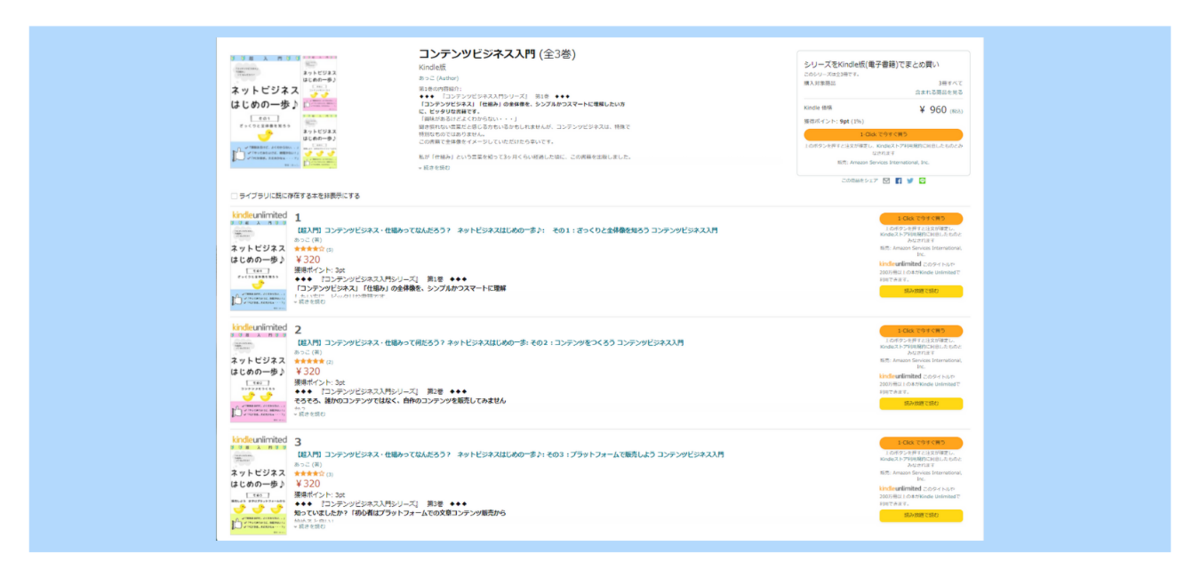Open the author link under book 3 title
Image resolution: width=1200 pixels, height=578 pixels.
pyautogui.click(x=307, y=464)
